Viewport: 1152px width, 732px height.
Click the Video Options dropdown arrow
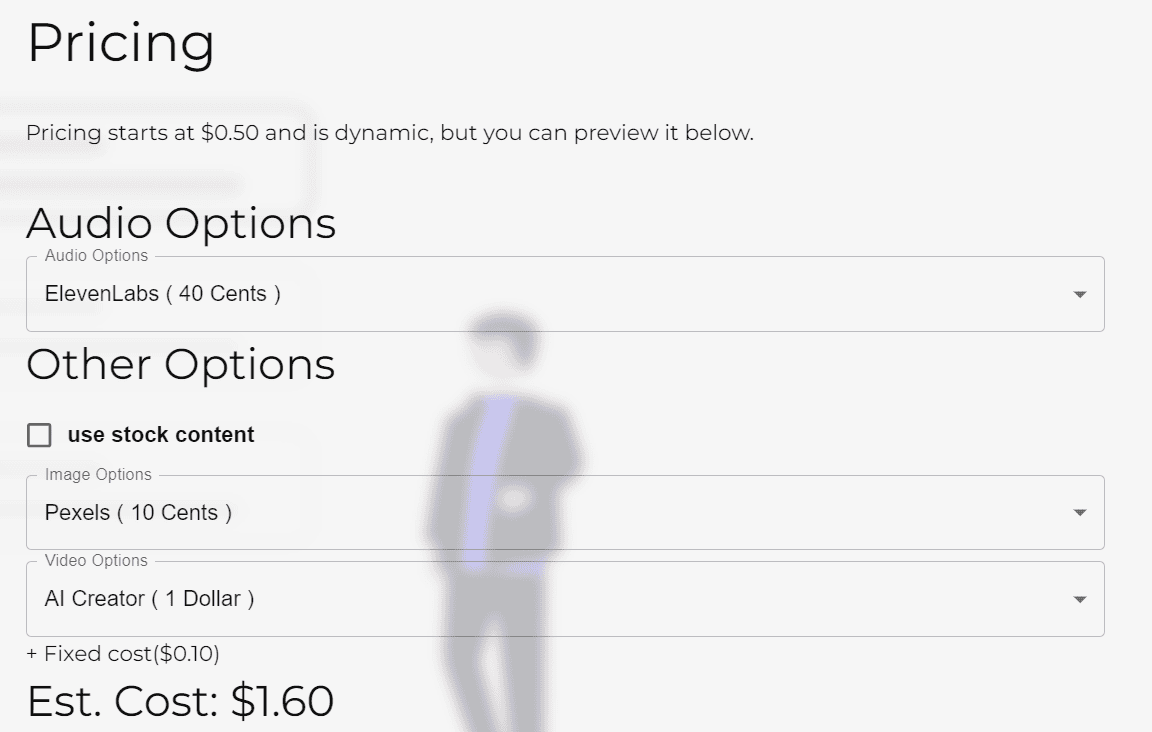[x=1080, y=598]
